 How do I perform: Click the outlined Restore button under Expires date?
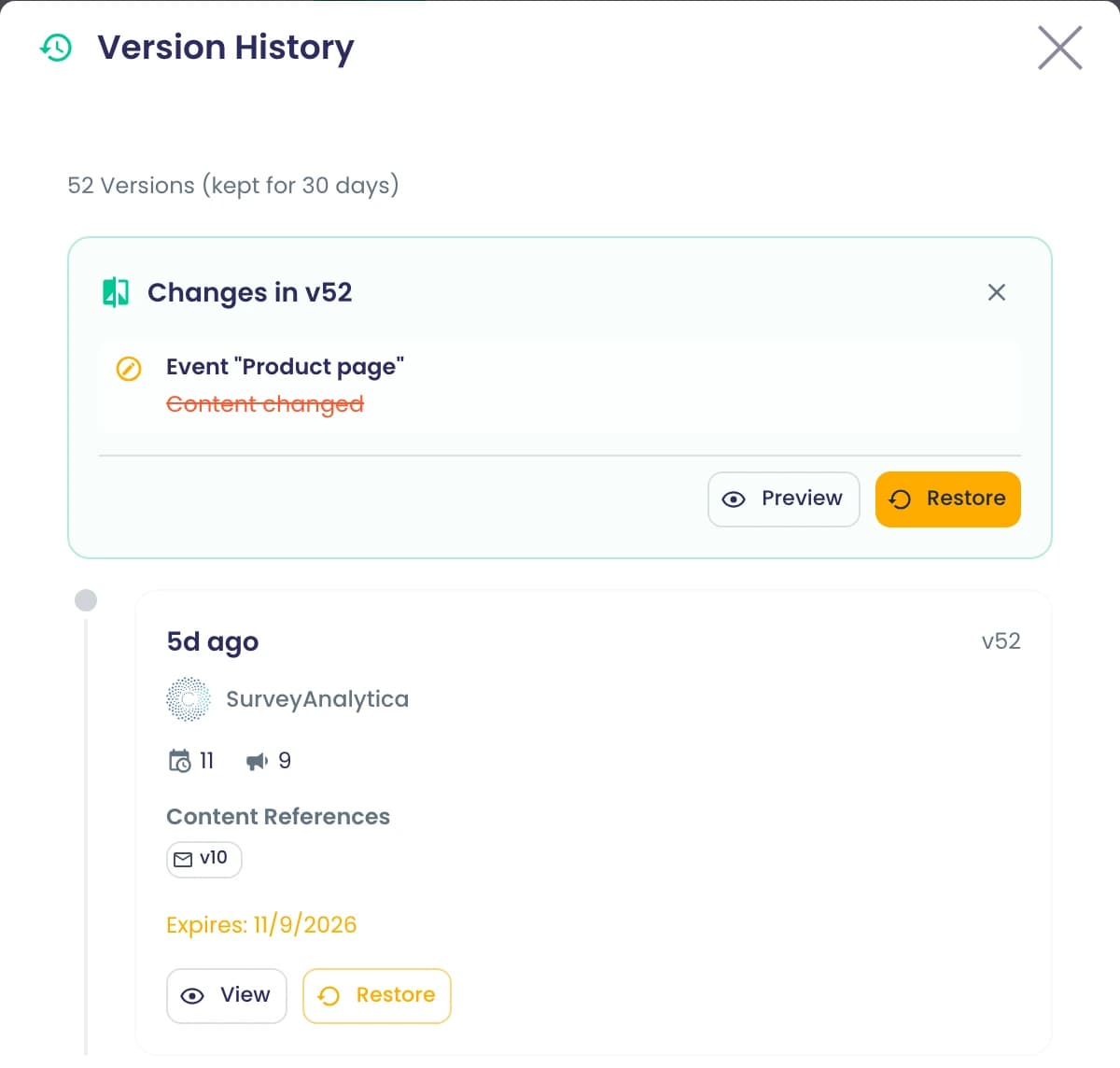click(377, 996)
